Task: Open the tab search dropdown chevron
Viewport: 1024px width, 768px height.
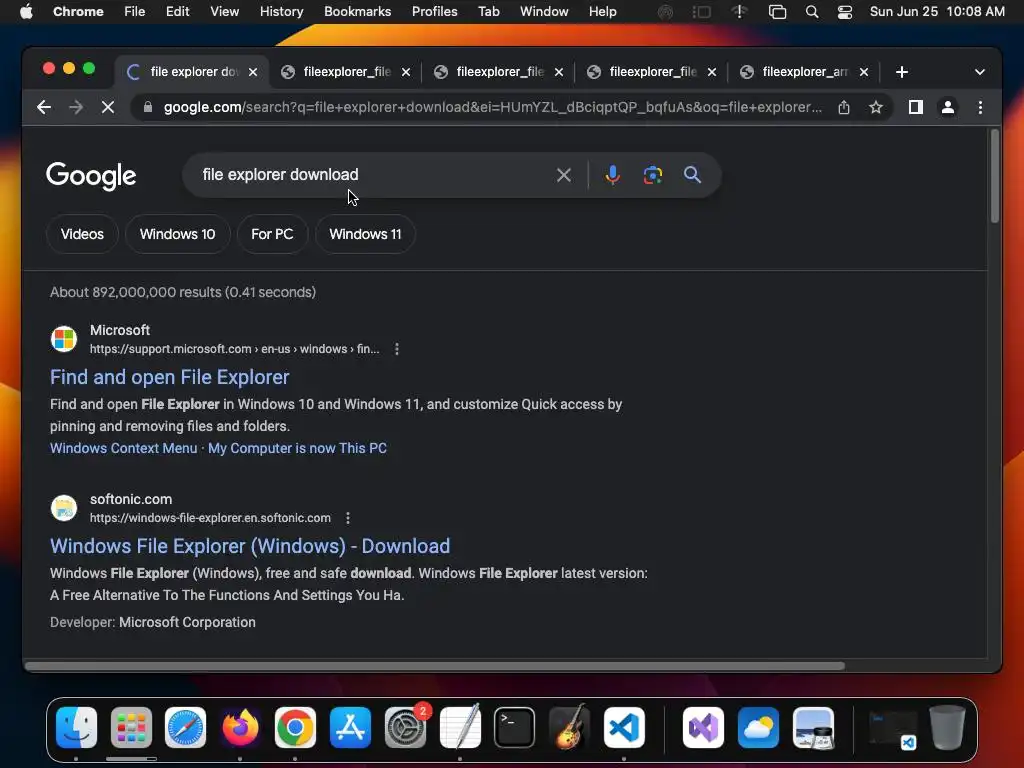Action: [x=980, y=72]
